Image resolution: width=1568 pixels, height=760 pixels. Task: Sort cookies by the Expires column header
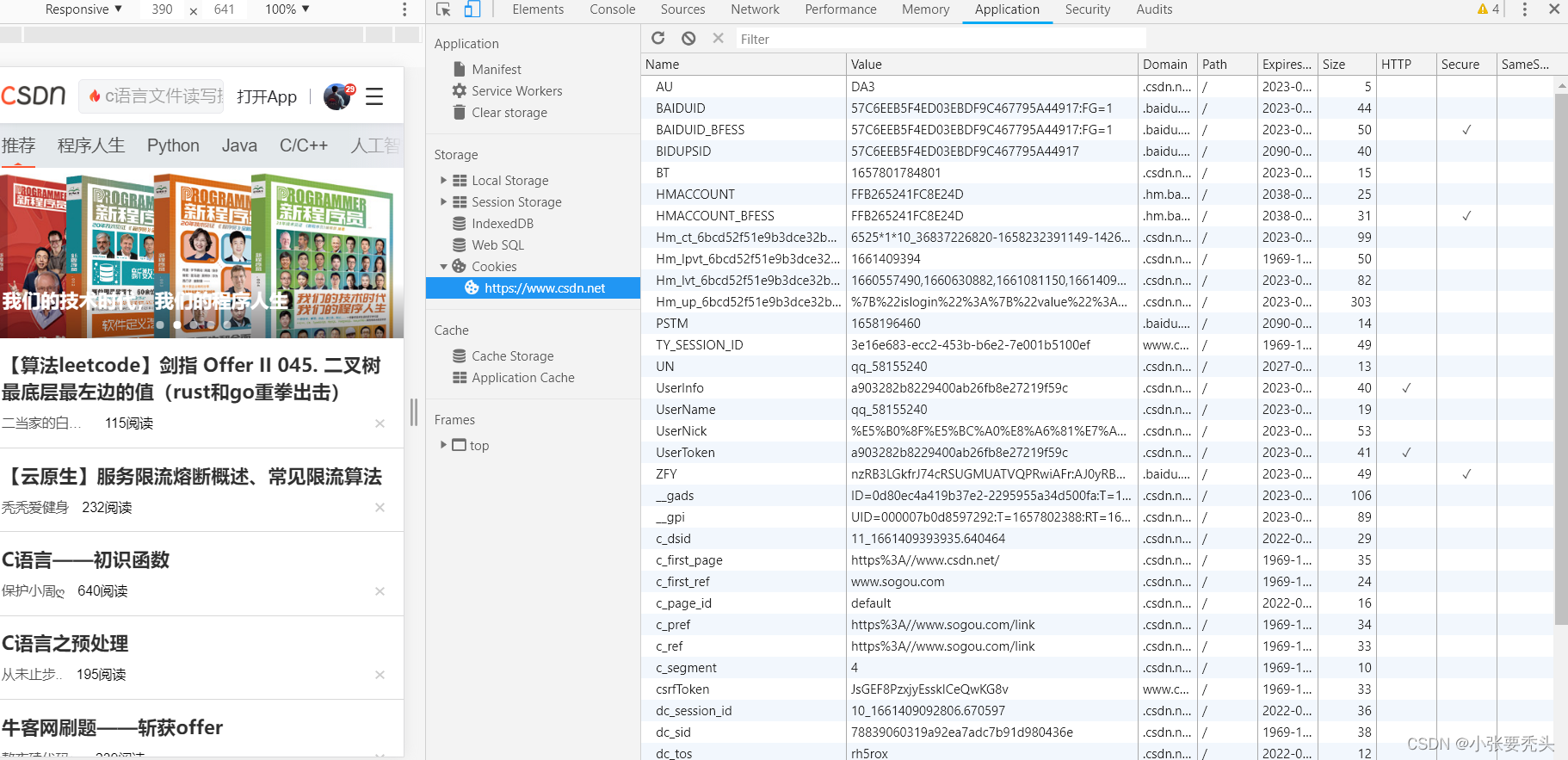click(1287, 65)
